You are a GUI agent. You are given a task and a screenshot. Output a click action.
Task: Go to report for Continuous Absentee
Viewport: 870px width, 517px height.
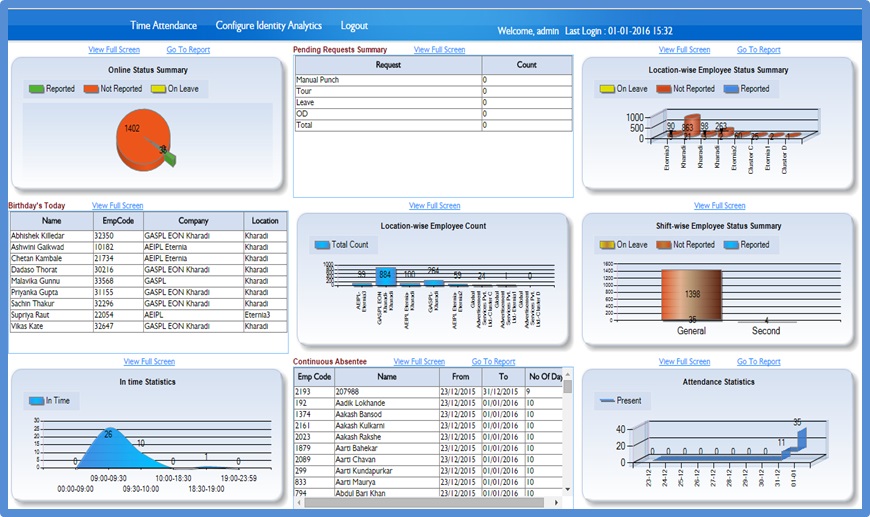pos(493,361)
